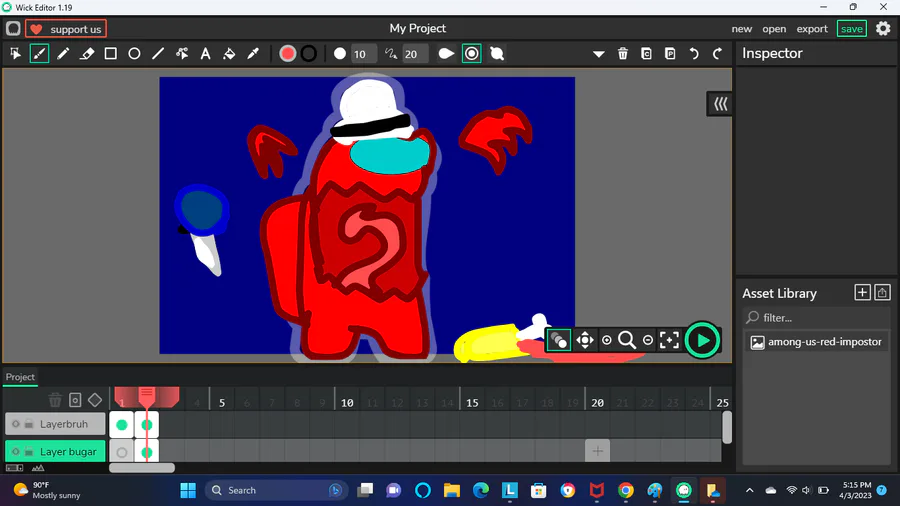900x506 pixels.
Task: Click the Asset Library upload icon
Action: point(882,293)
